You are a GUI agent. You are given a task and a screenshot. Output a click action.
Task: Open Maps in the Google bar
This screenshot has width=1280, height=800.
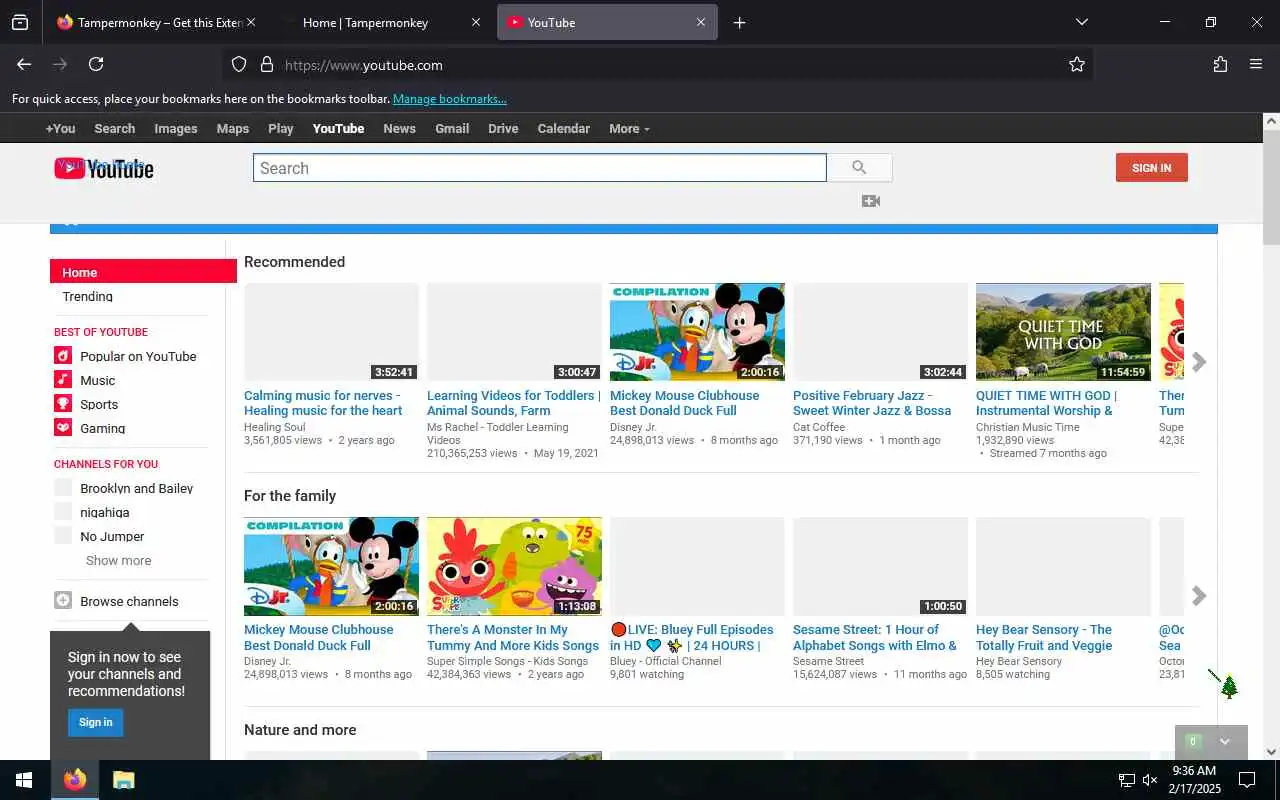pyautogui.click(x=233, y=128)
